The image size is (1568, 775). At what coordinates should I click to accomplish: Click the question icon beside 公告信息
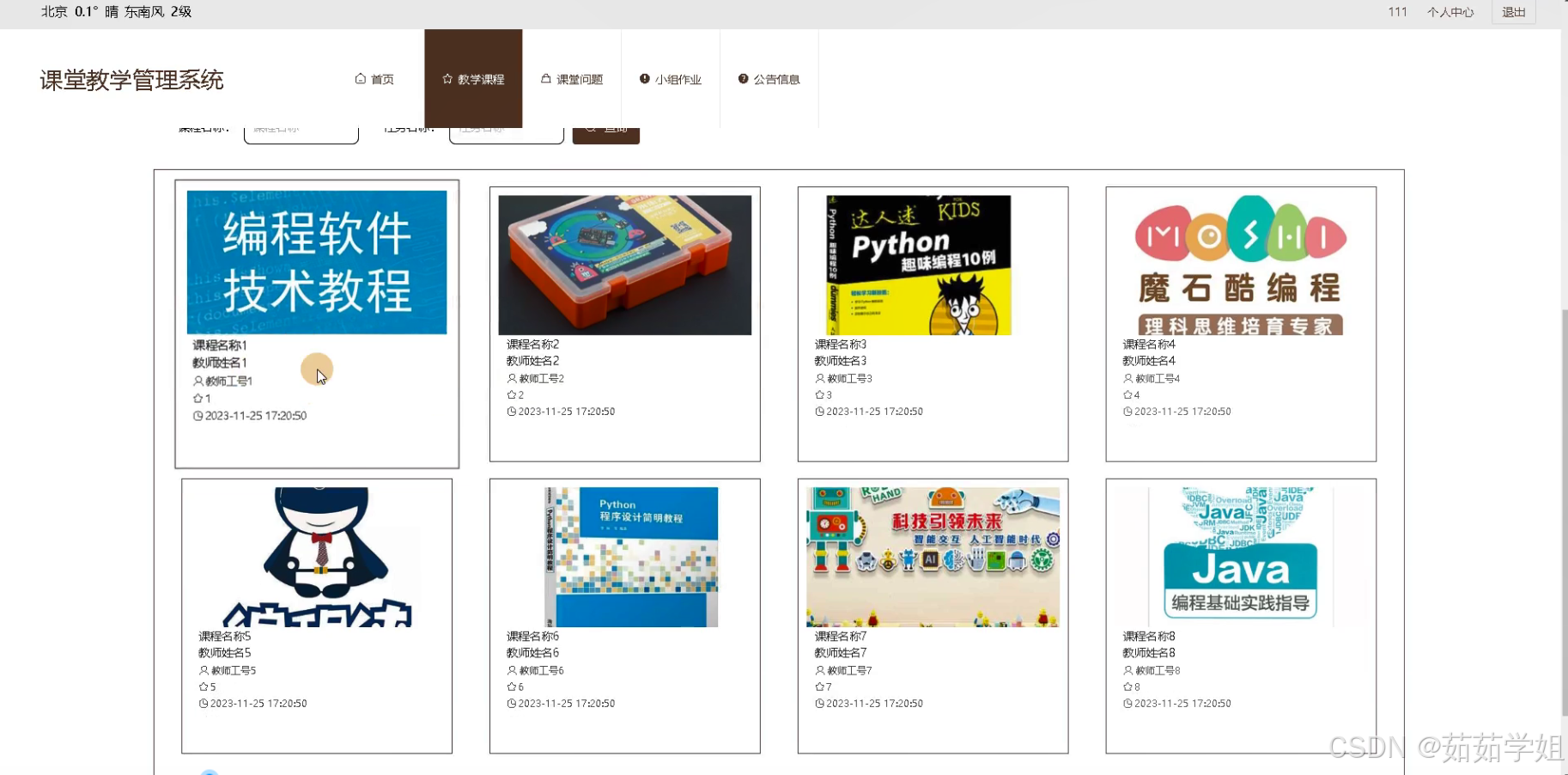point(744,78)
